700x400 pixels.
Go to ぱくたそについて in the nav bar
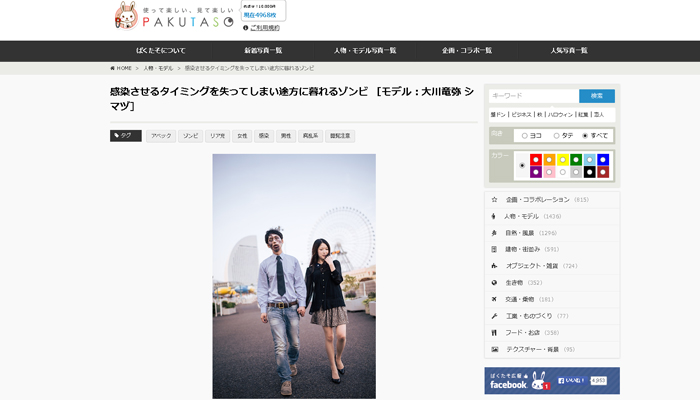160,51
